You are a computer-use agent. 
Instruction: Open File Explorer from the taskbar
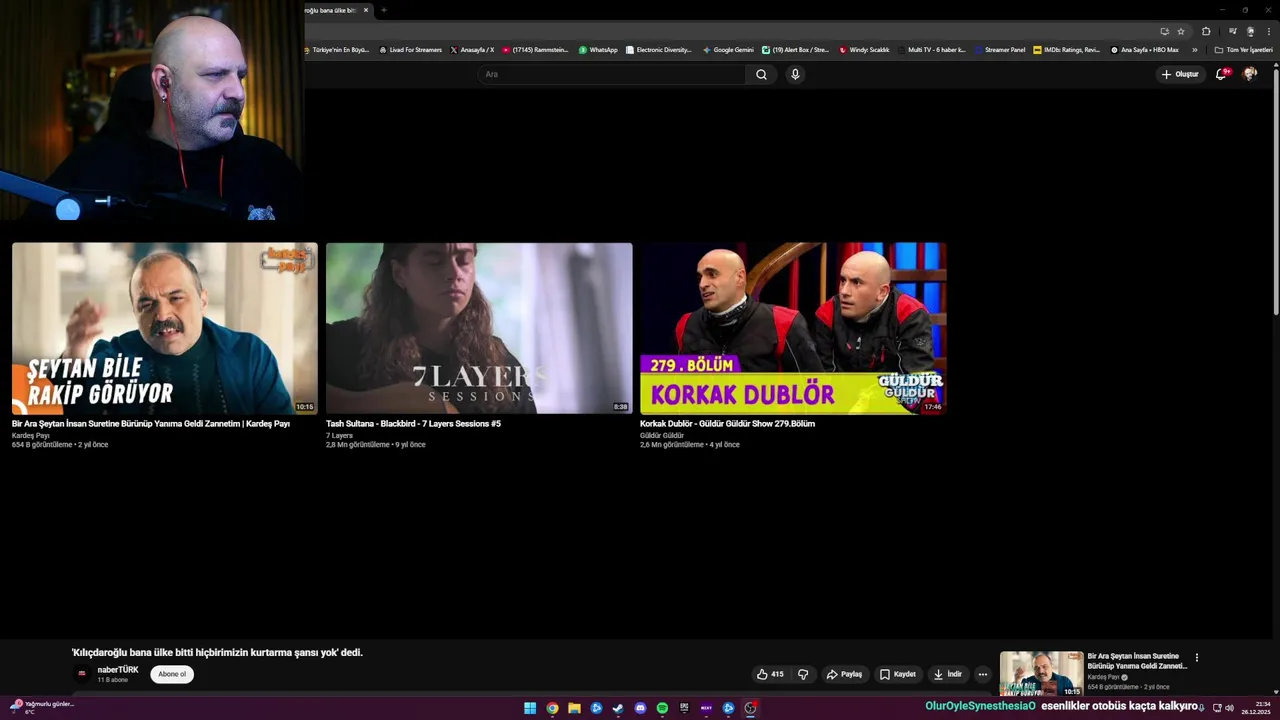(574, 708)
